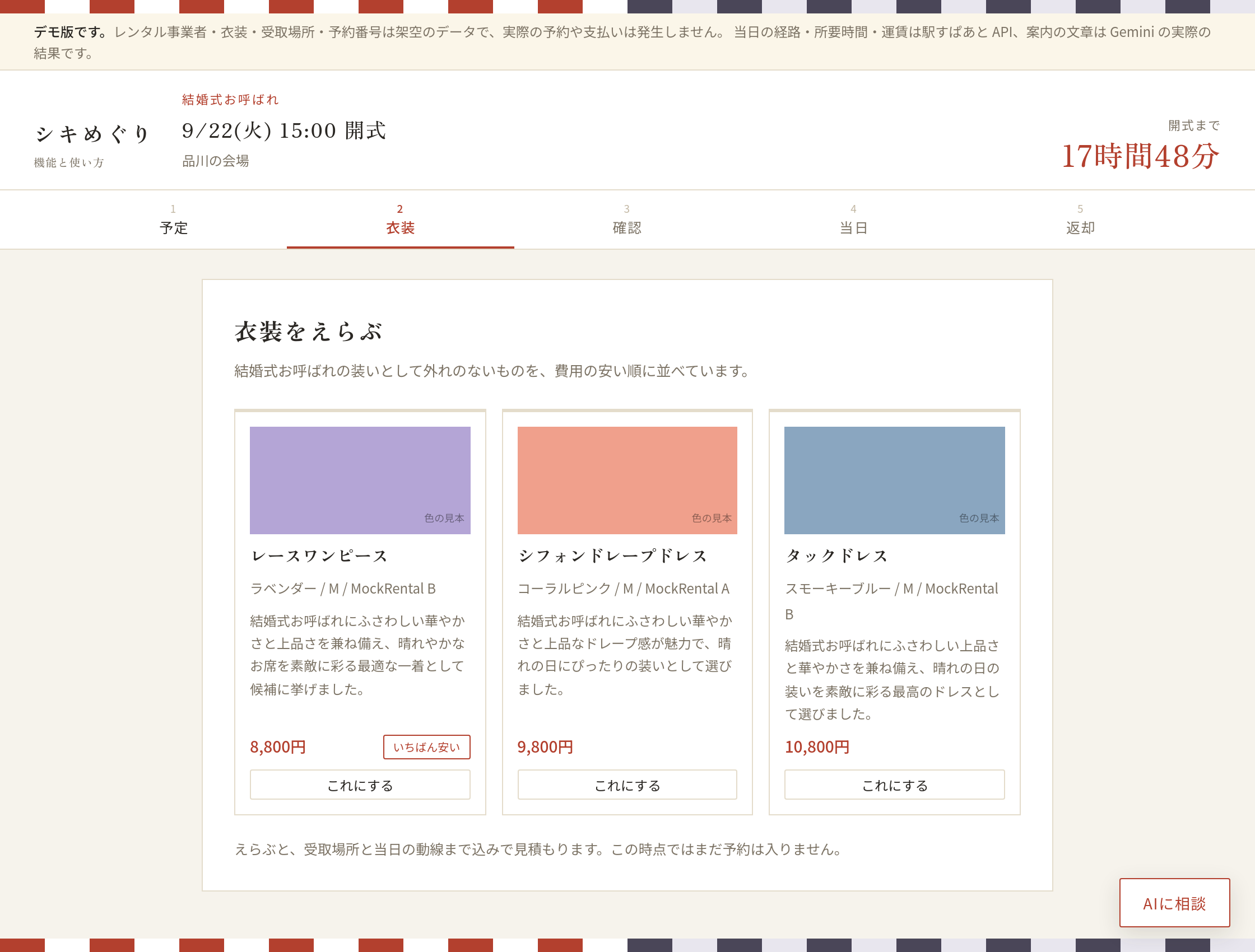The width and height of the screenshot is (1255, 952).
Task: Choose タックドレス with これにする button
Action: 894,785
